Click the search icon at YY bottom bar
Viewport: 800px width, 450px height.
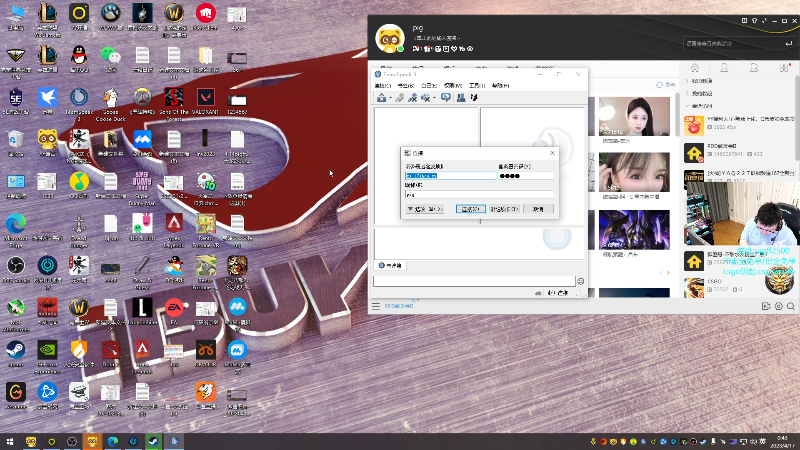pyautogui.click(x=791, y=306)
